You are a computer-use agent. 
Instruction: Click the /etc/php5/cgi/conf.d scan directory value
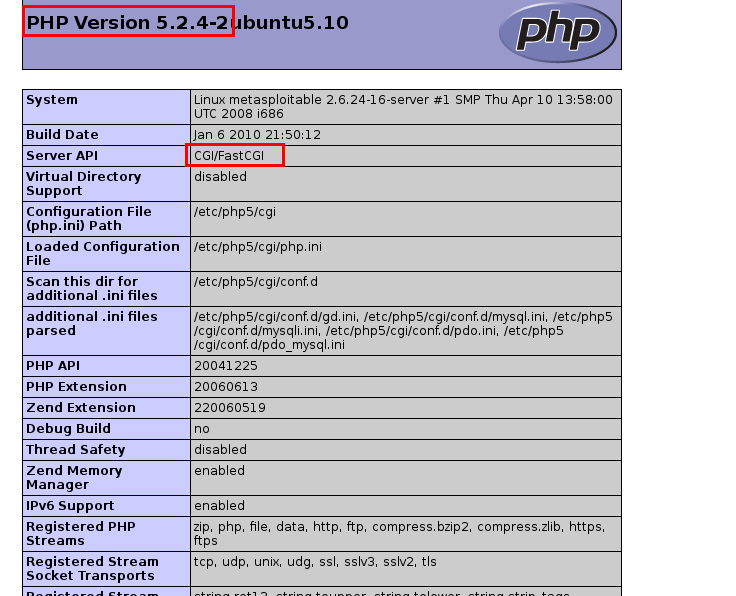click(x=256, y=281)
